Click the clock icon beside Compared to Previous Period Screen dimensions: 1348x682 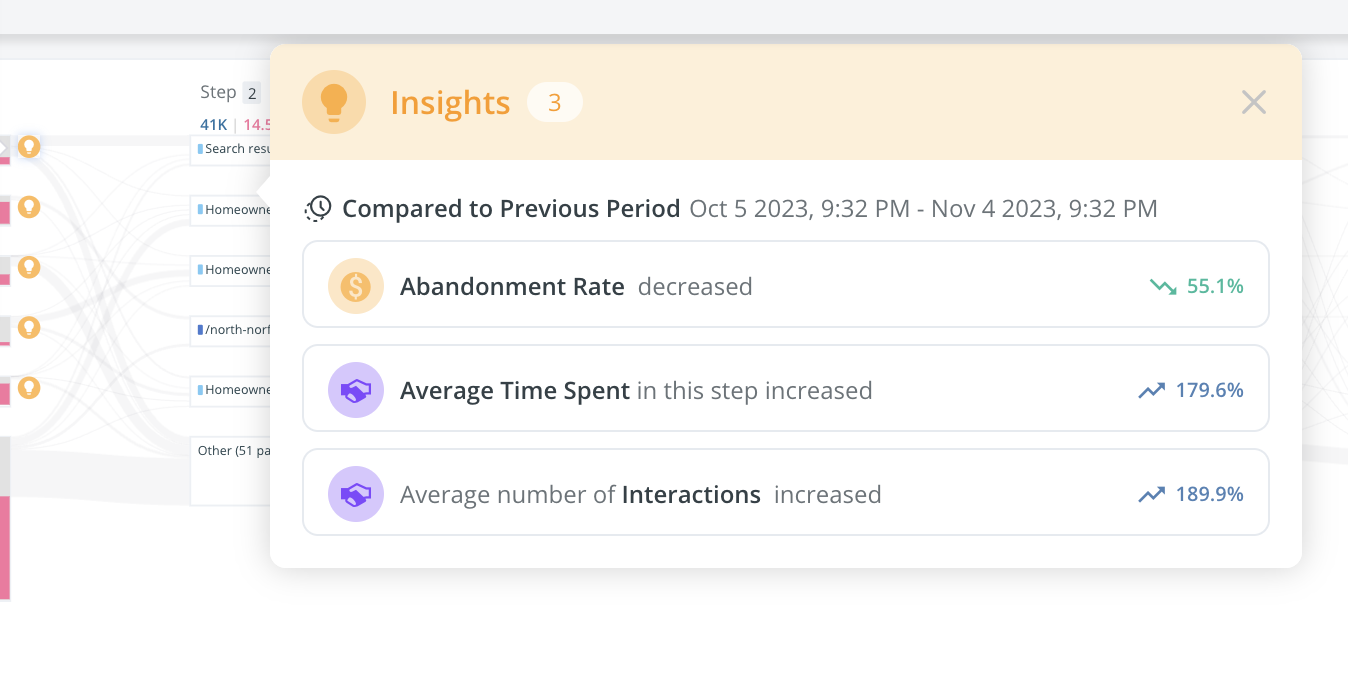318,209
